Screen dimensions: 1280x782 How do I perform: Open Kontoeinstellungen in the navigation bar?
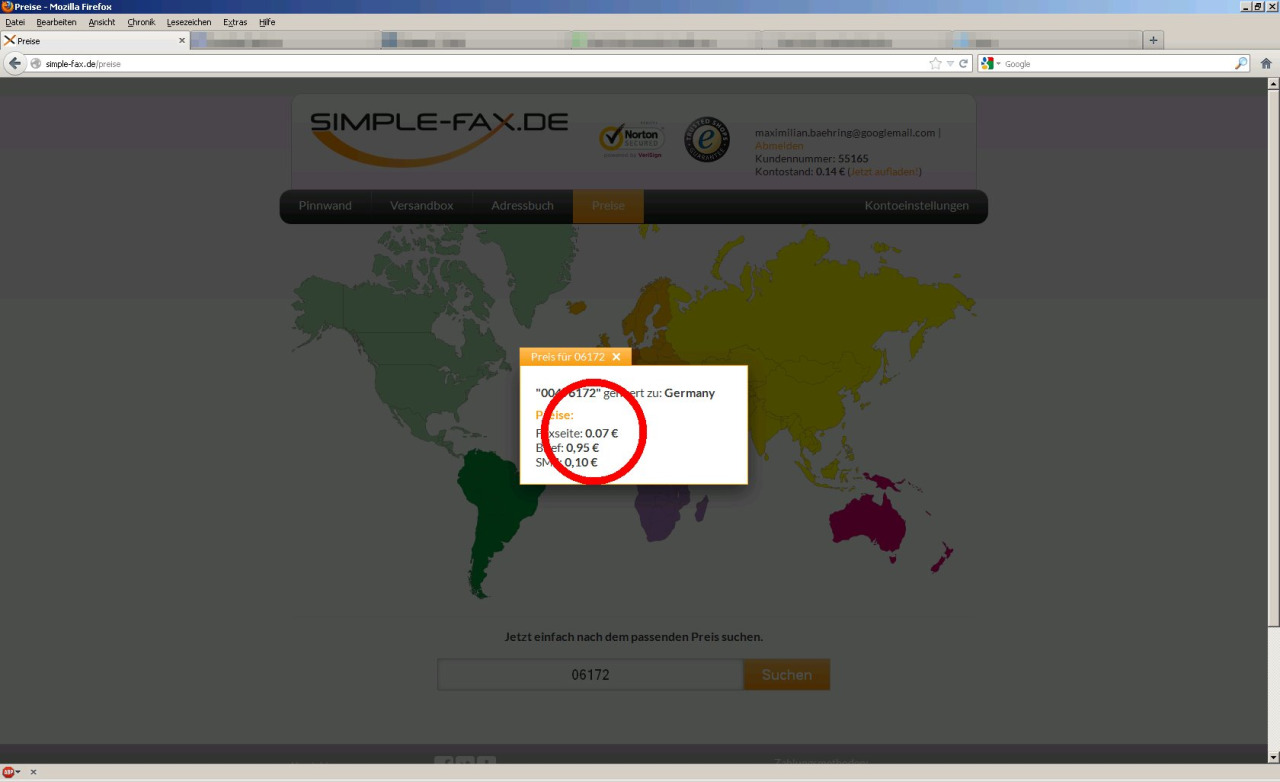pos(917,206)
